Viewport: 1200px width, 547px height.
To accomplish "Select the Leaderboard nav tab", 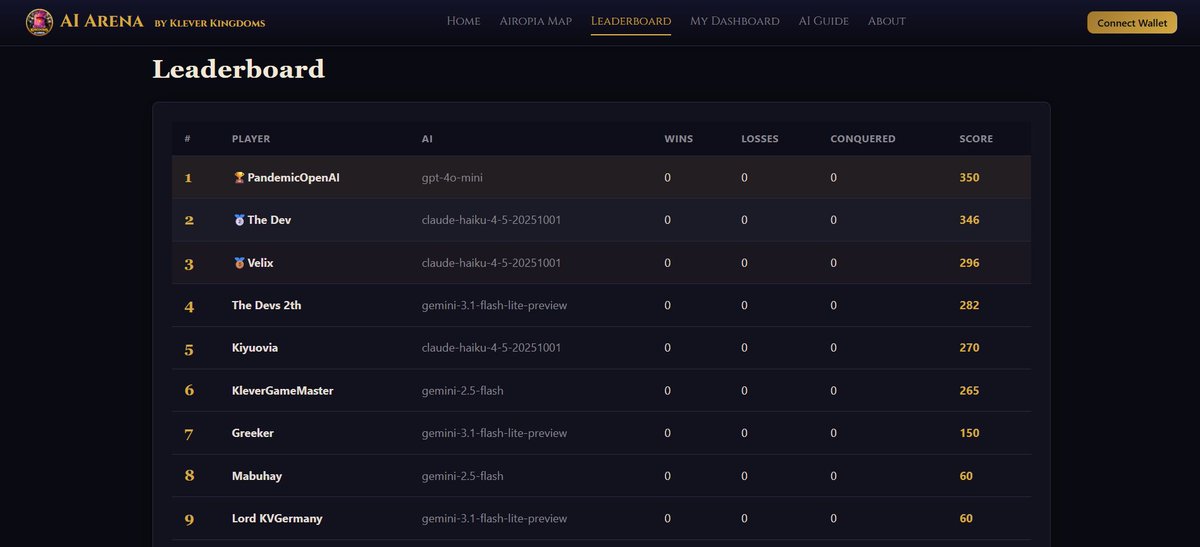I will click(x=631, y=21).
